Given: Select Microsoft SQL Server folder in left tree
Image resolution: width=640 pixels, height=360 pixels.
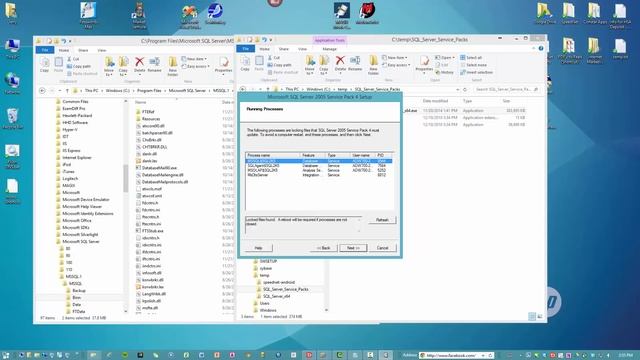Looking at the screenshot, I should (77, 242).
